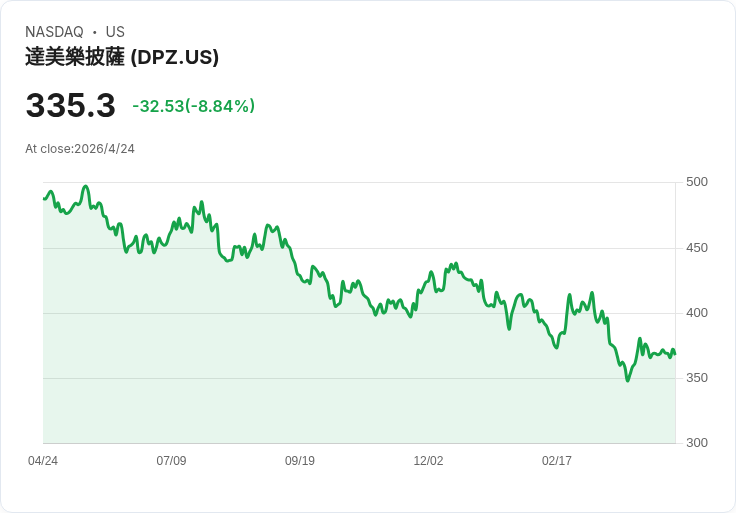Image resolution: width=736 pixels, height=513 pixels.
Task: Click the 400 y-axis price label
Action: coord(697,313)
